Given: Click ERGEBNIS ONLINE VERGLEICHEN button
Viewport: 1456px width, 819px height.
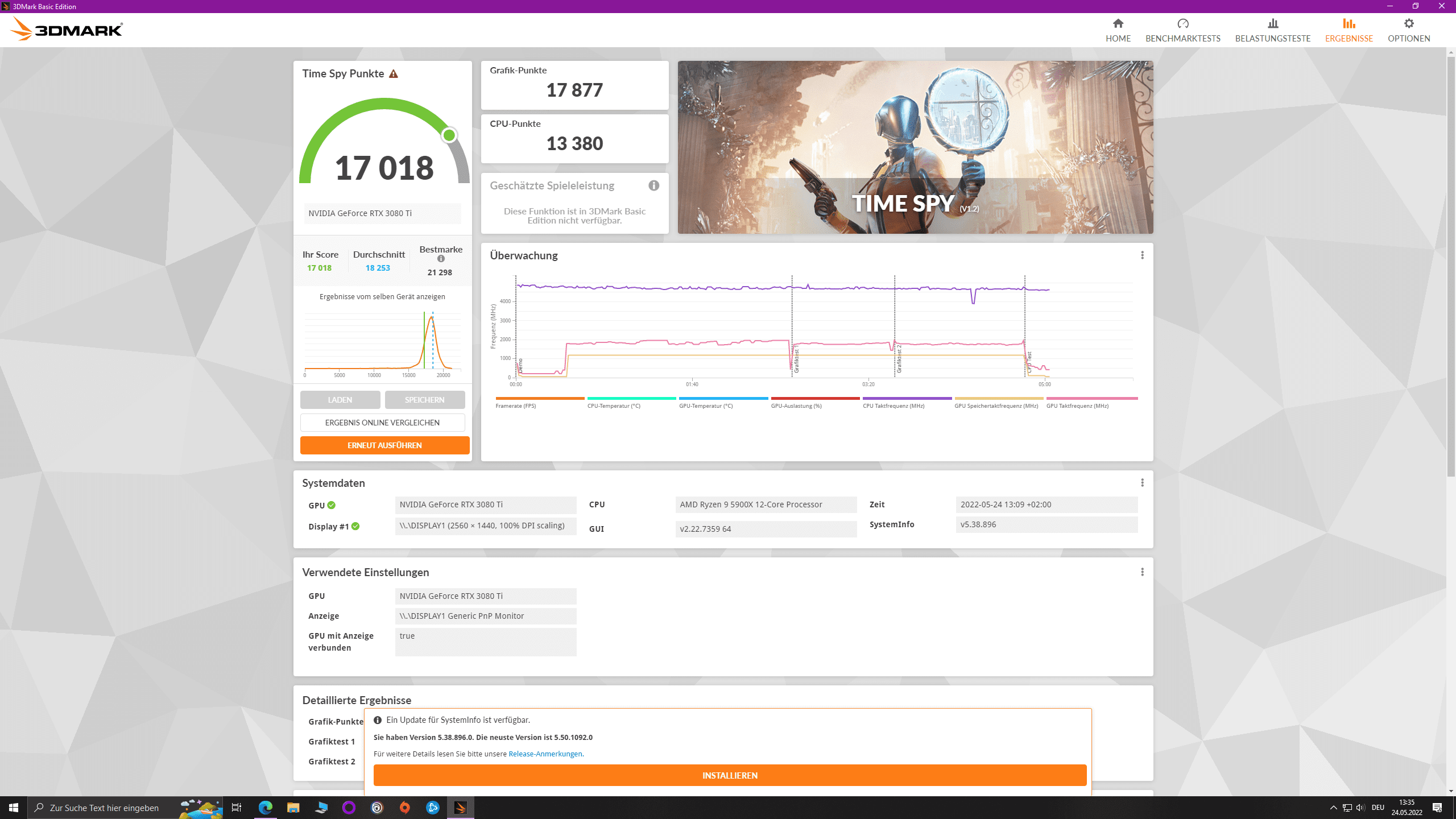Looking at the screenshot, I should pos(382,423).
